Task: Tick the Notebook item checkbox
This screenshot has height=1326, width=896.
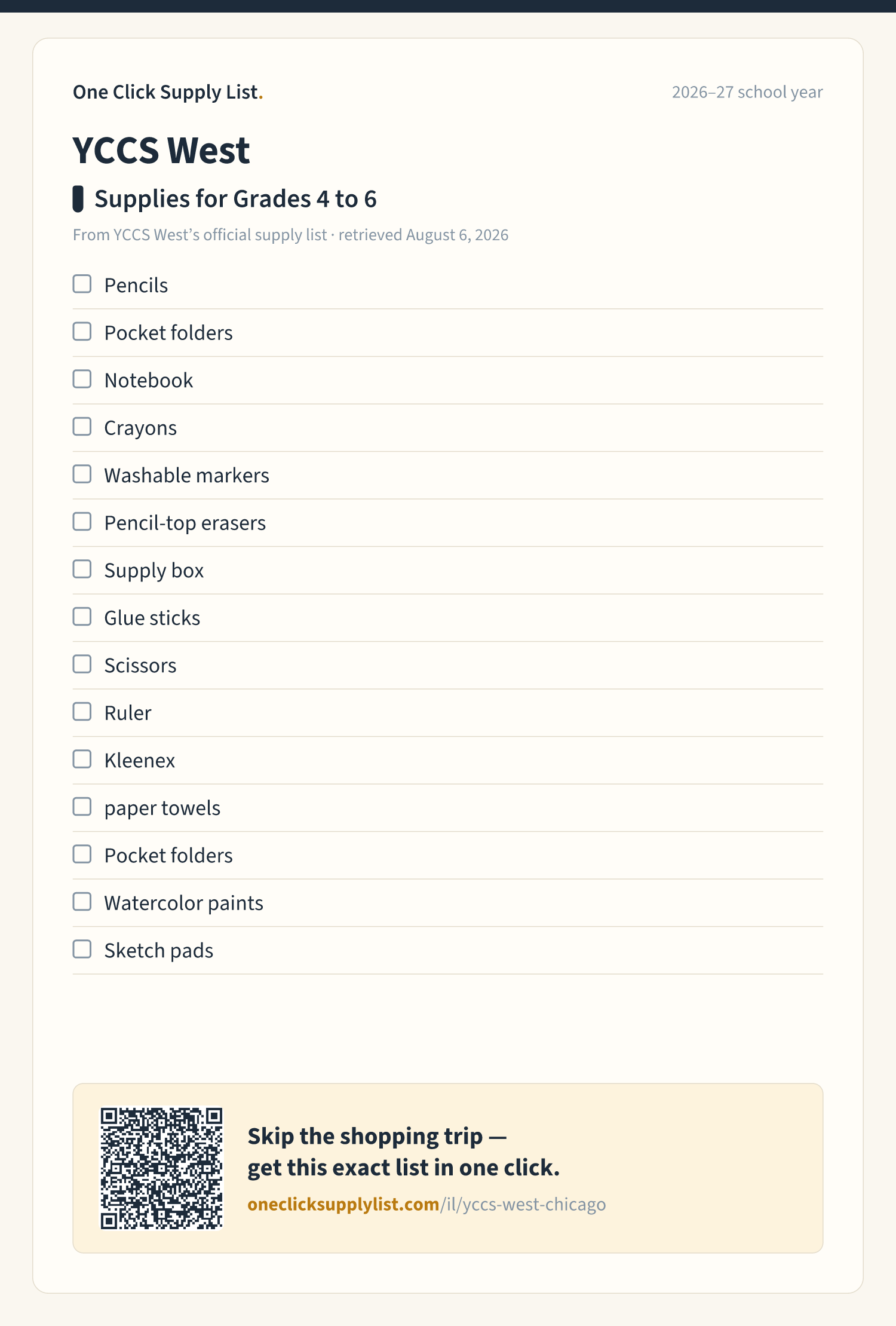Action: coord(82,379)
